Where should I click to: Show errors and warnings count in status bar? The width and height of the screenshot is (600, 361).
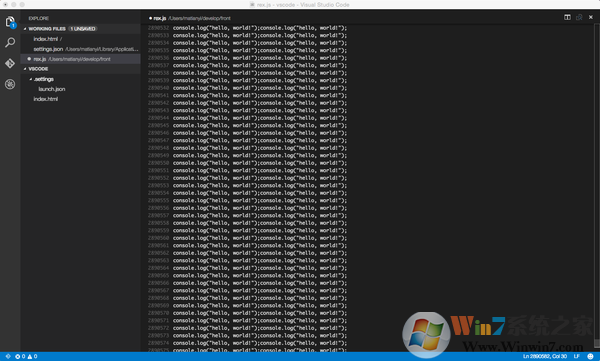click(26, 356)
